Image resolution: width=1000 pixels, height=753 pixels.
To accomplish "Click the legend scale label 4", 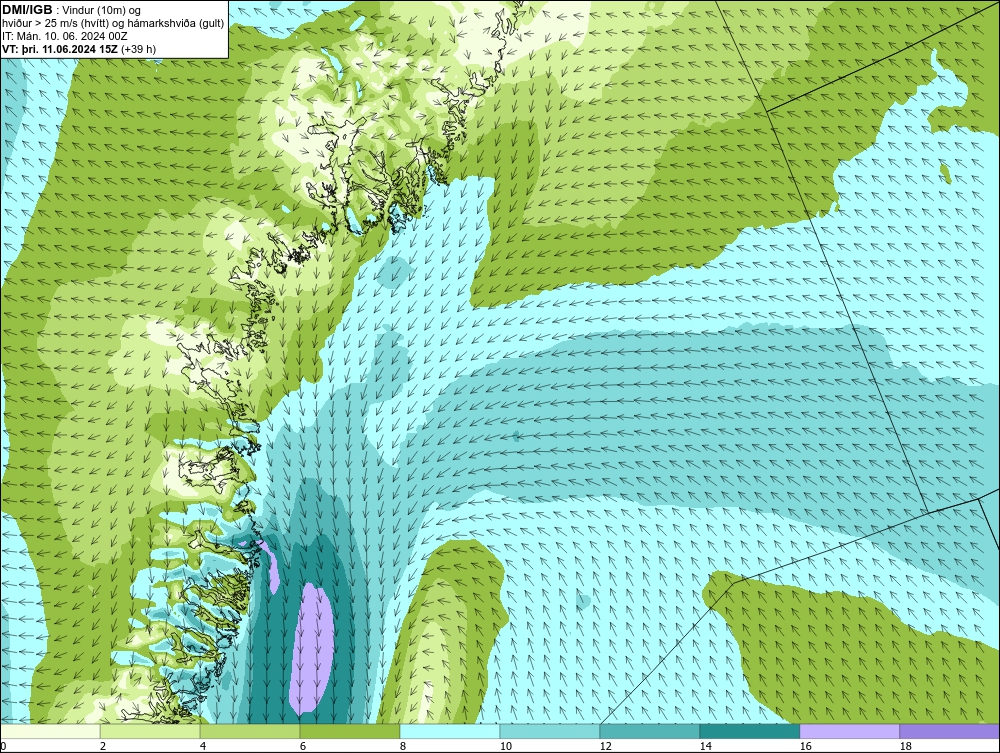I will click(203, 746).
